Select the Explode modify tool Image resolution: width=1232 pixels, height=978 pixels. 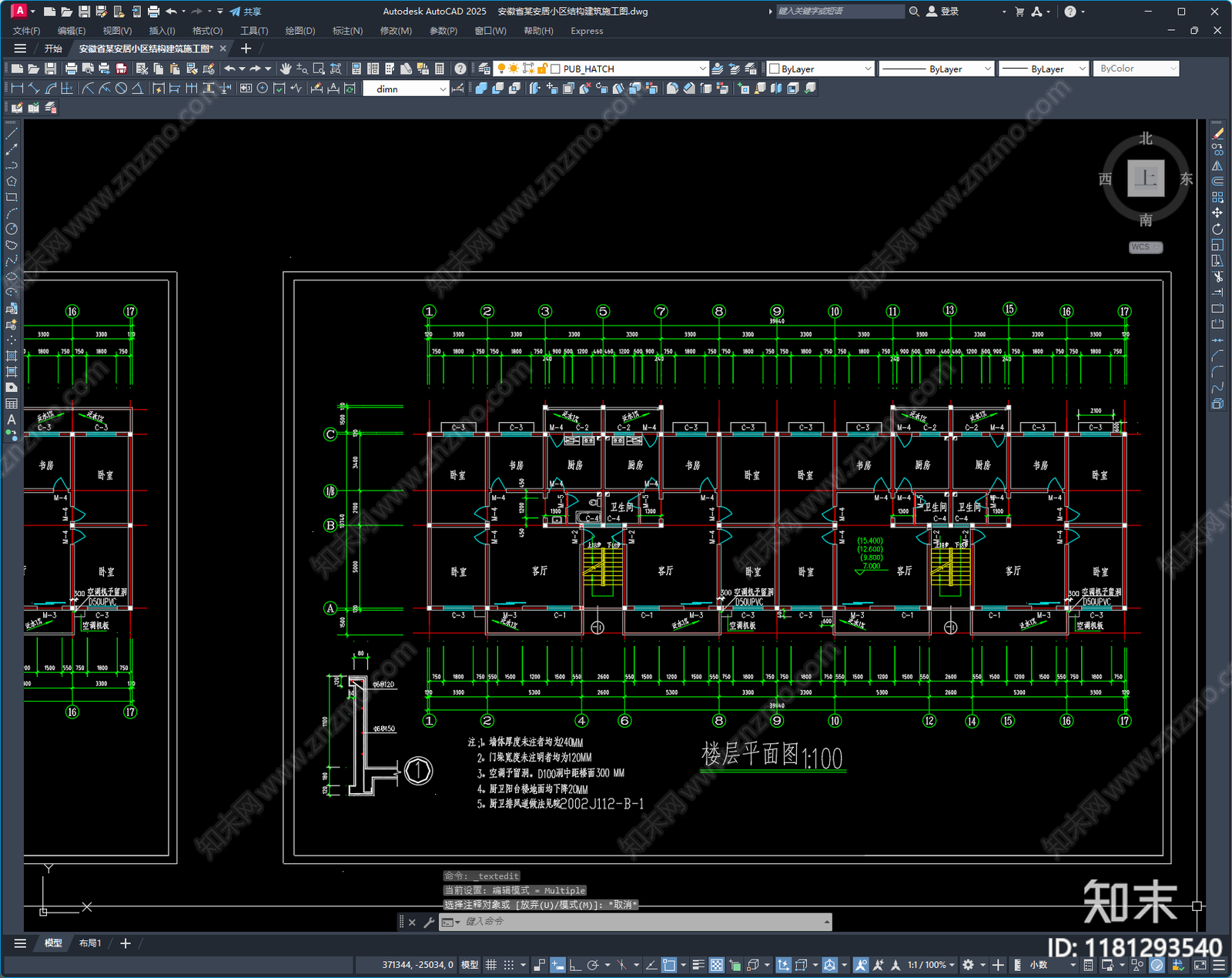tap(1217, 404)
